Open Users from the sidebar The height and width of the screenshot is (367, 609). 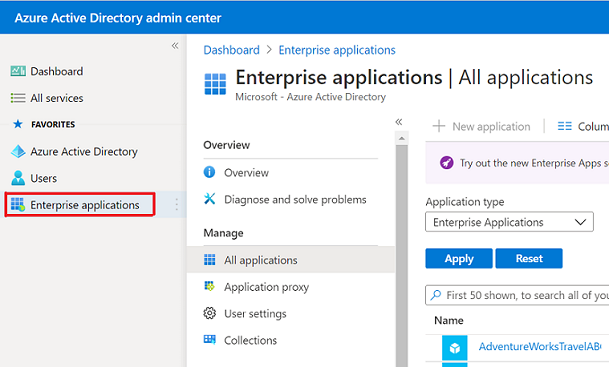pos(44,178)
